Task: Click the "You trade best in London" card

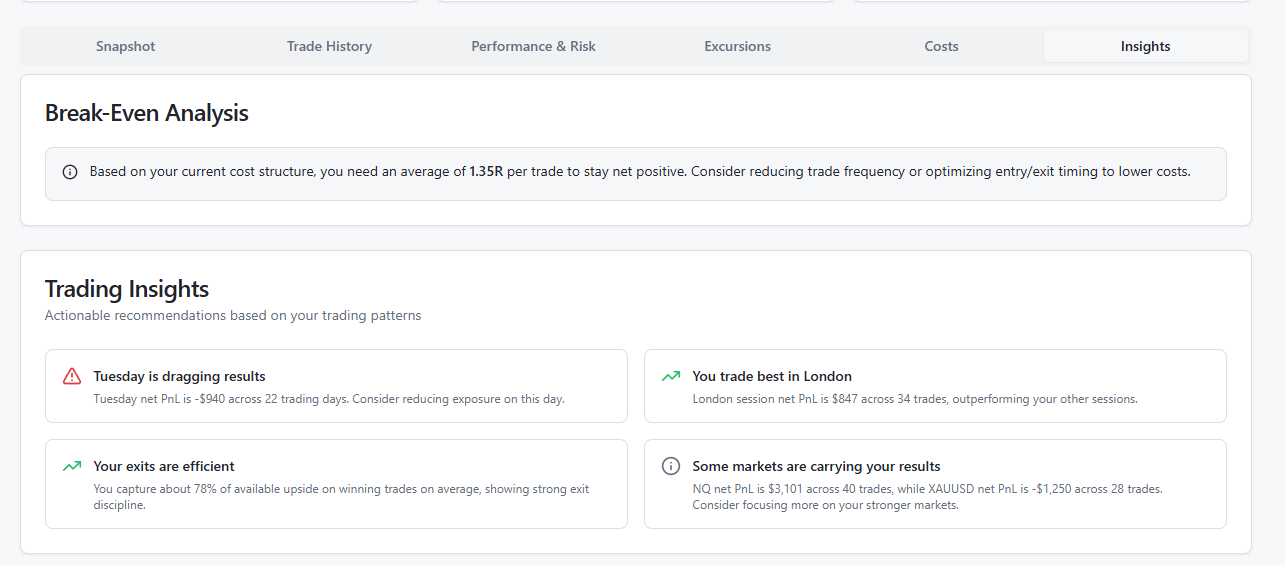Action: pyautogui.click(x=935, y=386)
